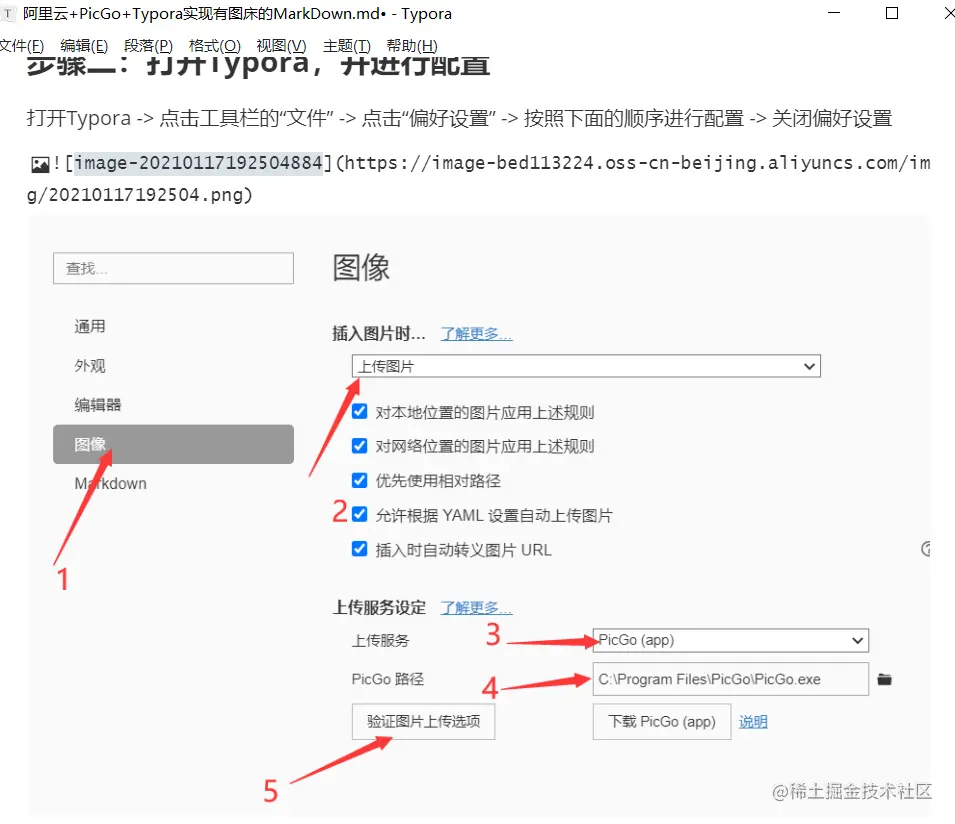
Task: Open the 视图(V) menu
Action: click(x=281, y=46)
